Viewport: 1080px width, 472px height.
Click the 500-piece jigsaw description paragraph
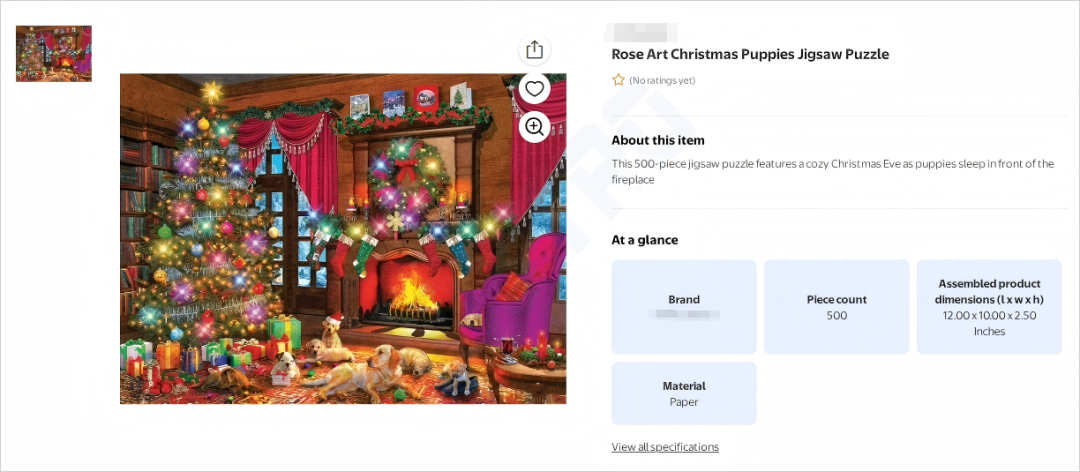point(833,172)
